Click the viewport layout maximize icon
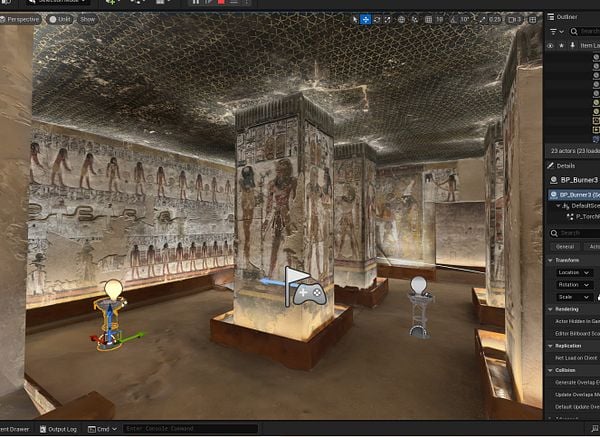 coord(532,19)
